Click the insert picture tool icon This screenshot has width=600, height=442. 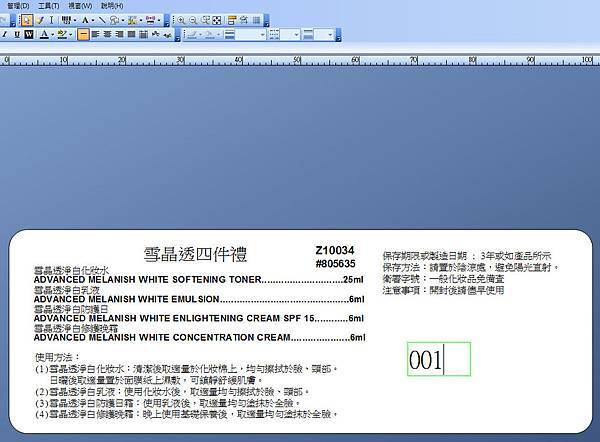[132, 20]
